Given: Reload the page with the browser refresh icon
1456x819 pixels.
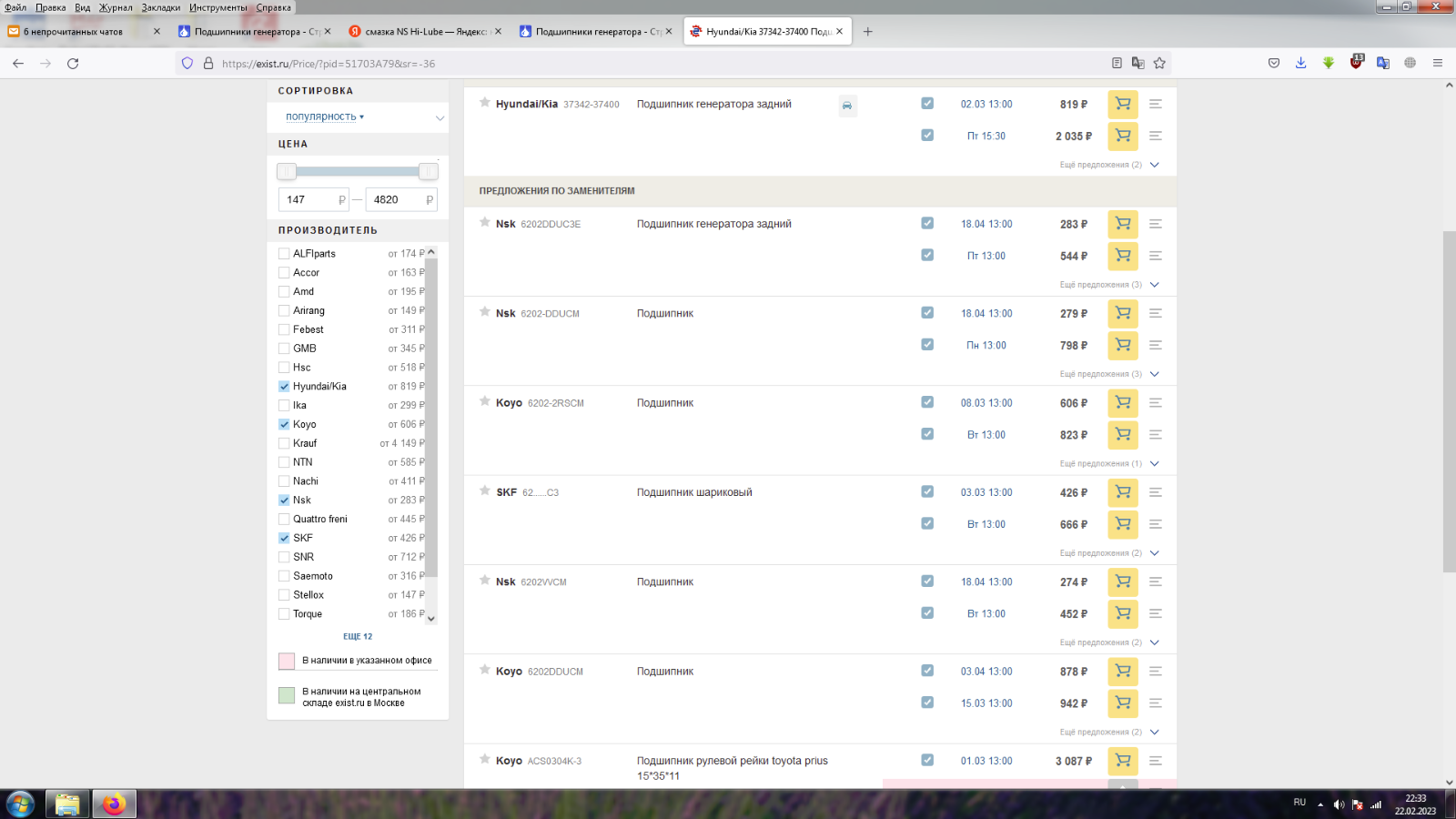Looking at the screenshot, I should pos(73,63).
